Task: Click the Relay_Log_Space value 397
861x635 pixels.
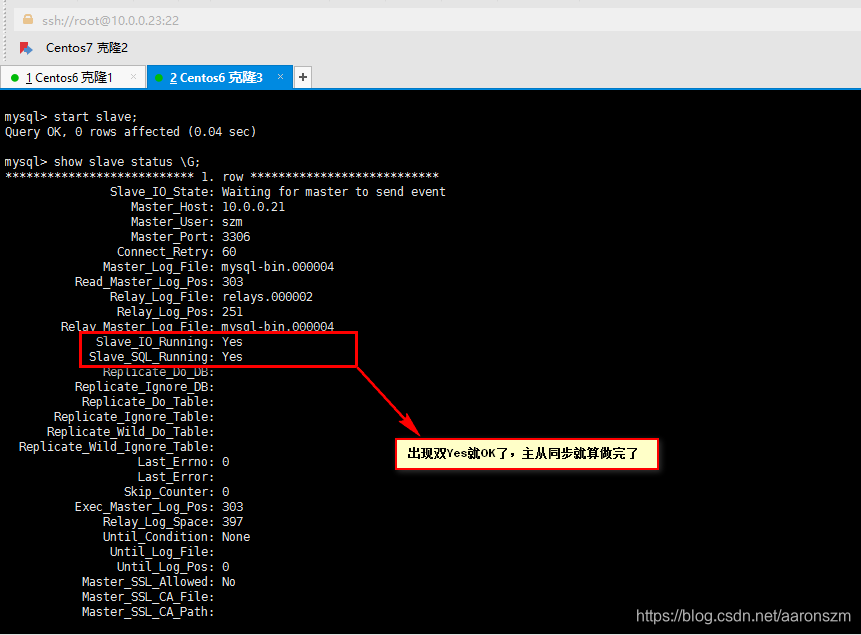Action: 232,521
